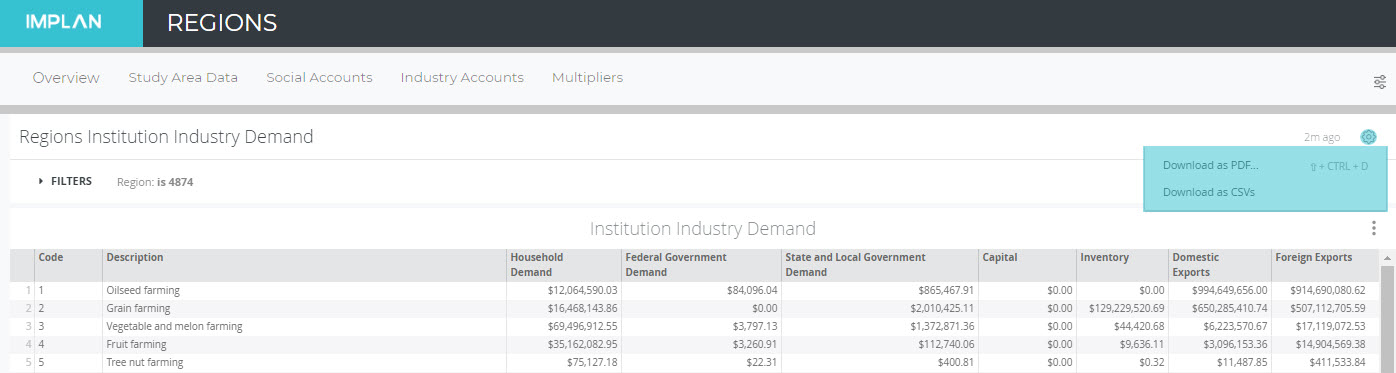Click the value $17,119,072.53

point(1329,326)
